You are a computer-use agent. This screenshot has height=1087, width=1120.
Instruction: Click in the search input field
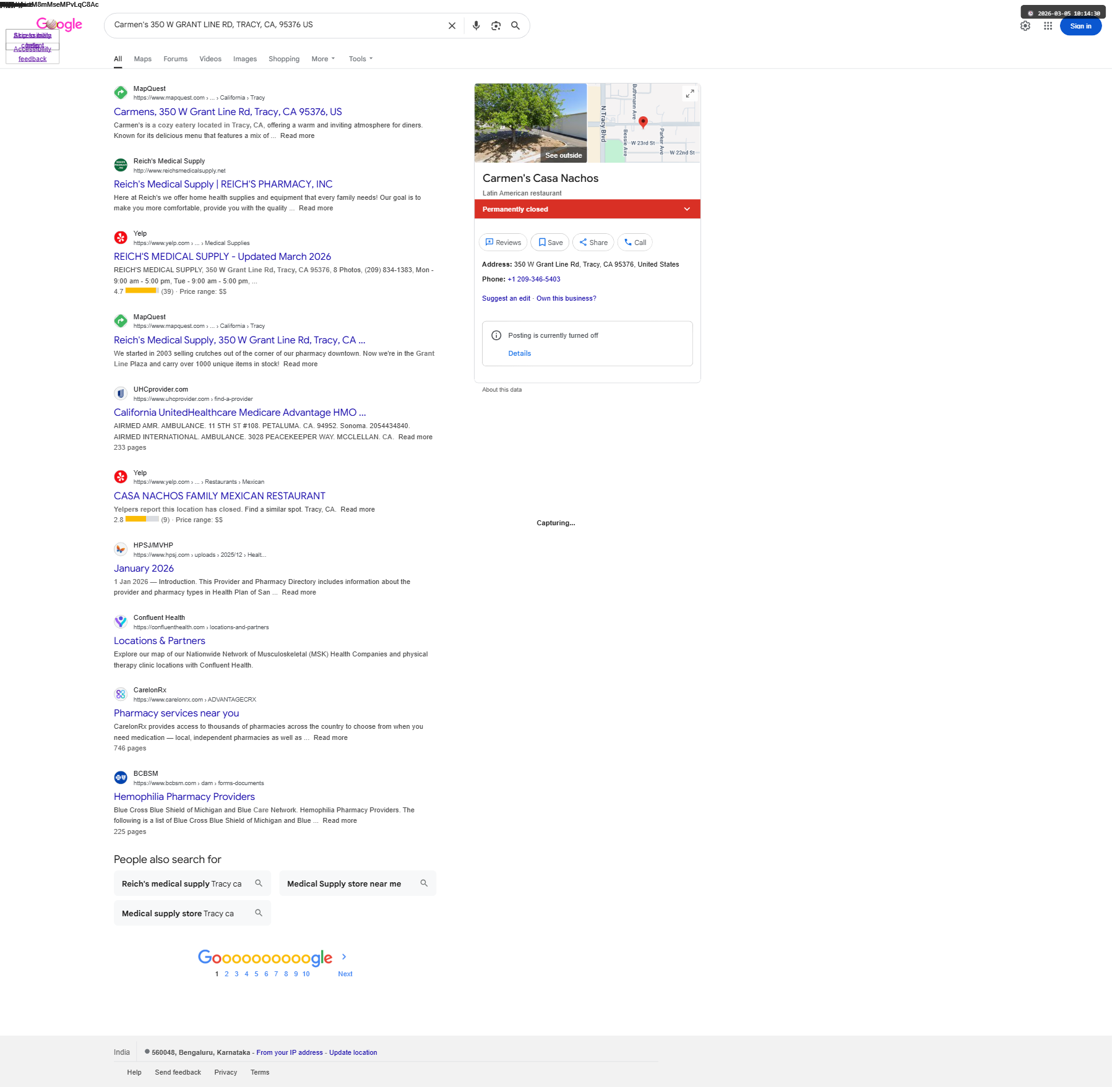coord(275,25)
